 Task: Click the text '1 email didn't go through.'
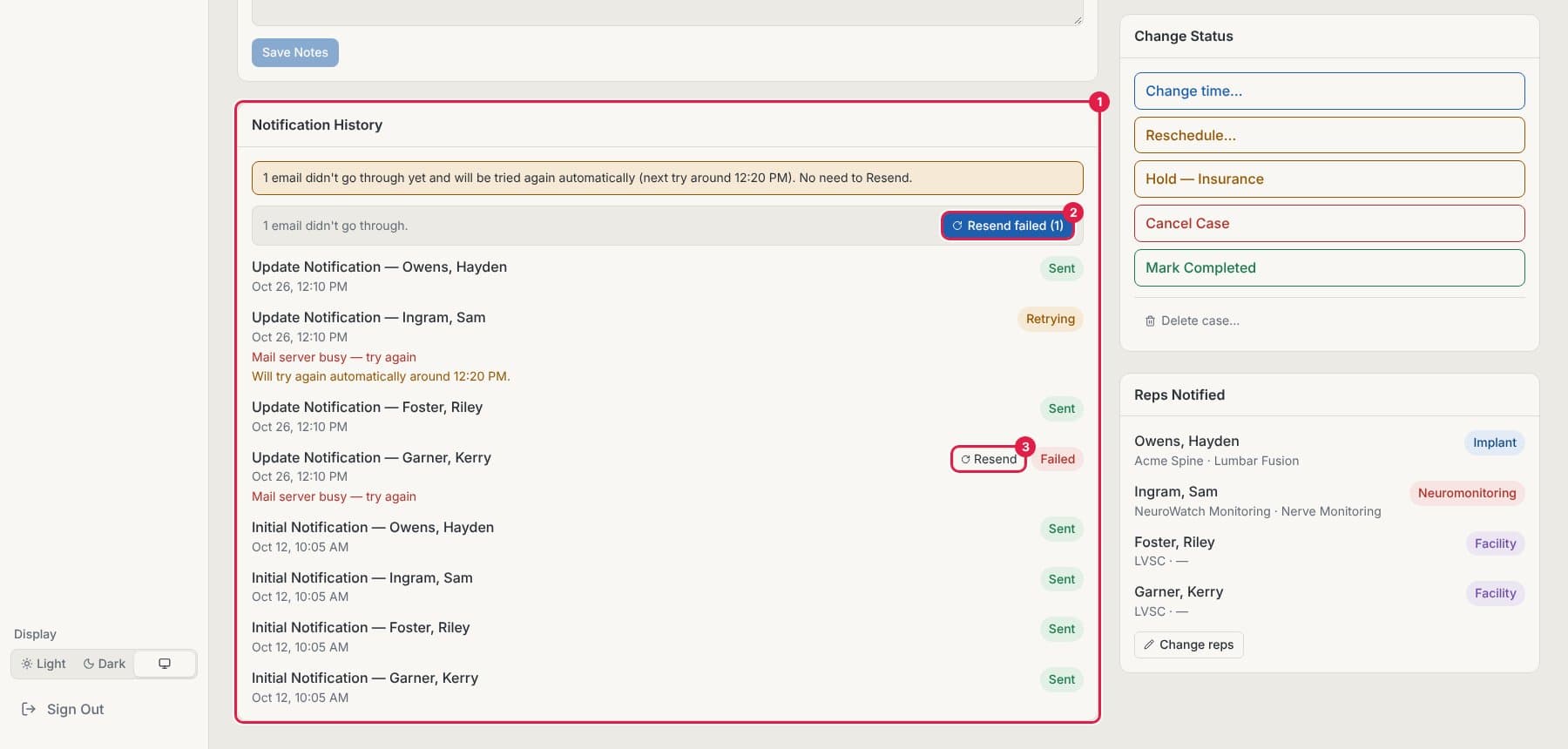pos(335,226)
